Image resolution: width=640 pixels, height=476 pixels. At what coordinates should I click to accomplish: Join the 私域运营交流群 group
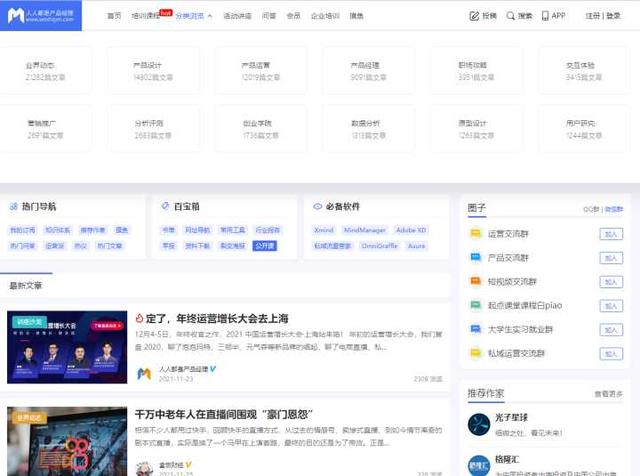(610, 353)
